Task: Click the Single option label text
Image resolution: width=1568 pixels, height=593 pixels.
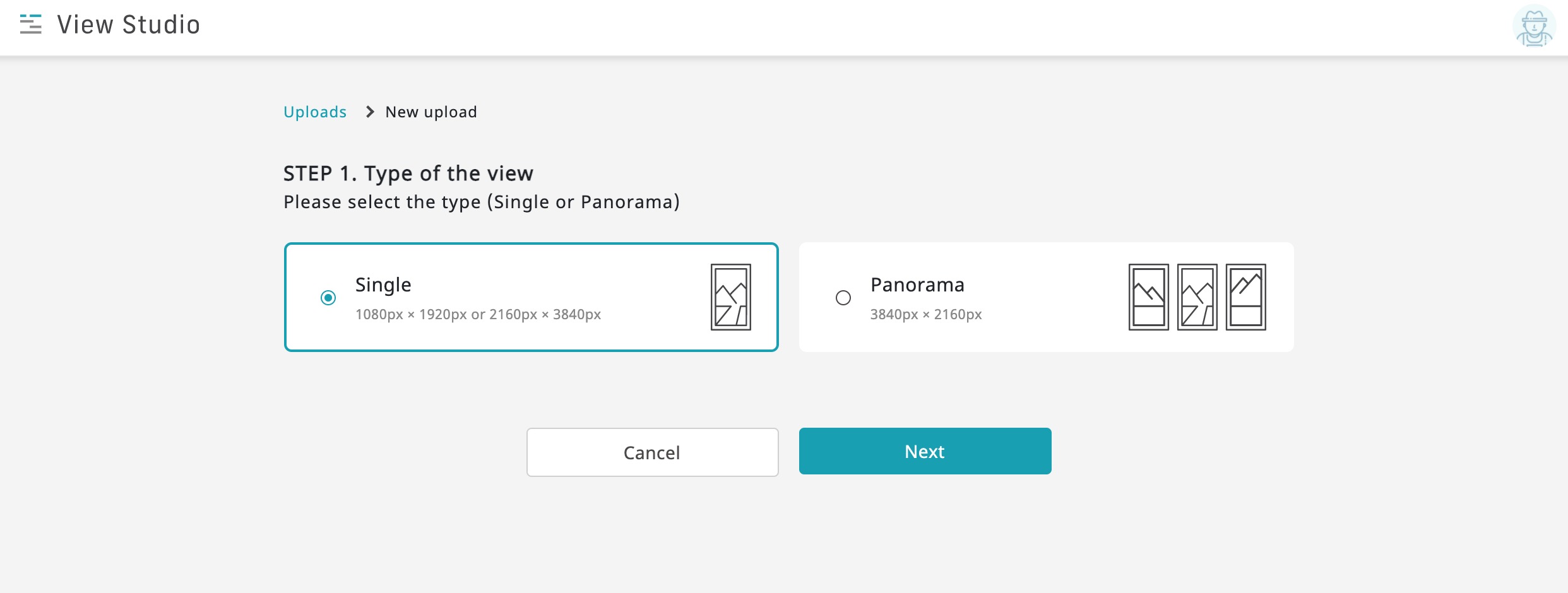Action: (x=383, y=285)
